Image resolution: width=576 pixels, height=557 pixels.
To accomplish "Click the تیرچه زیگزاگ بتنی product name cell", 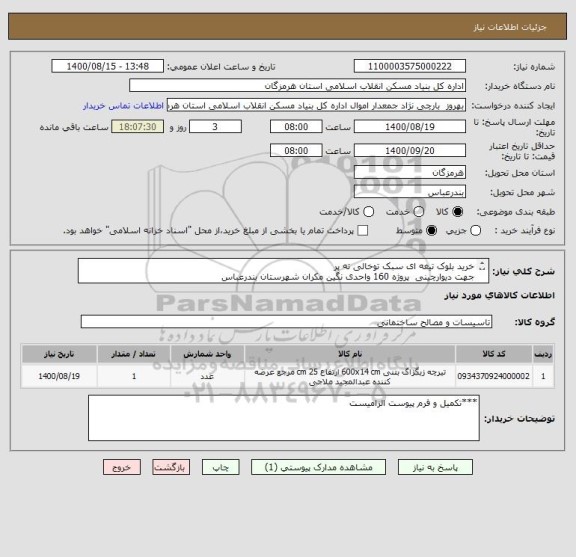I will click(350, 376).
